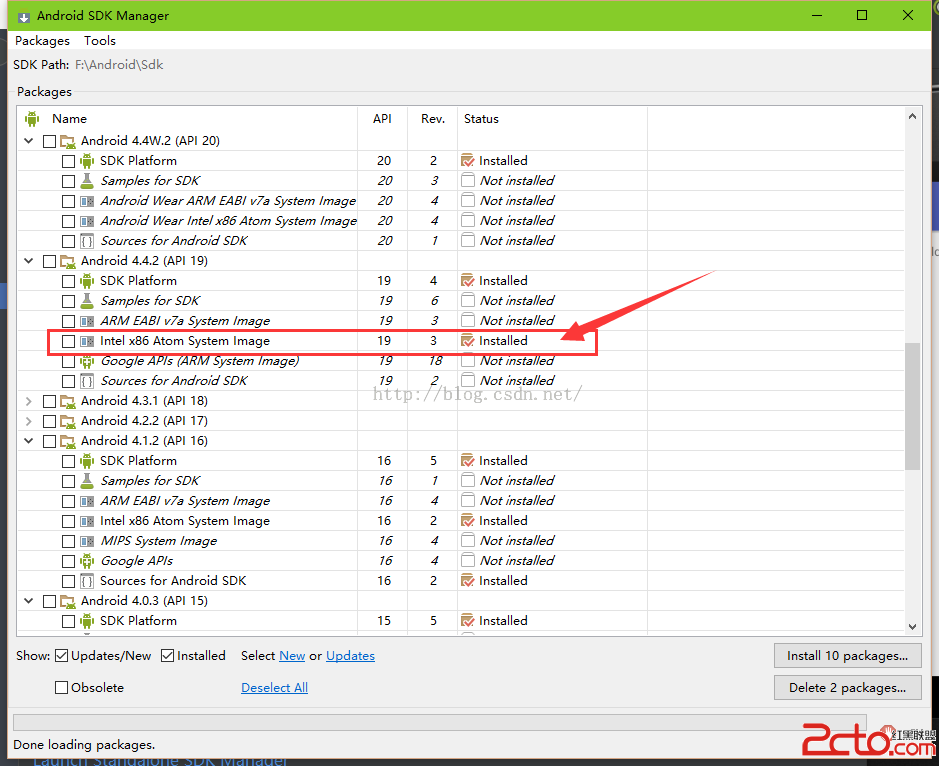Check the Android 4.4W.2 (API 20) group checkbox
939x766 pixels.
[x=50, y=141]
